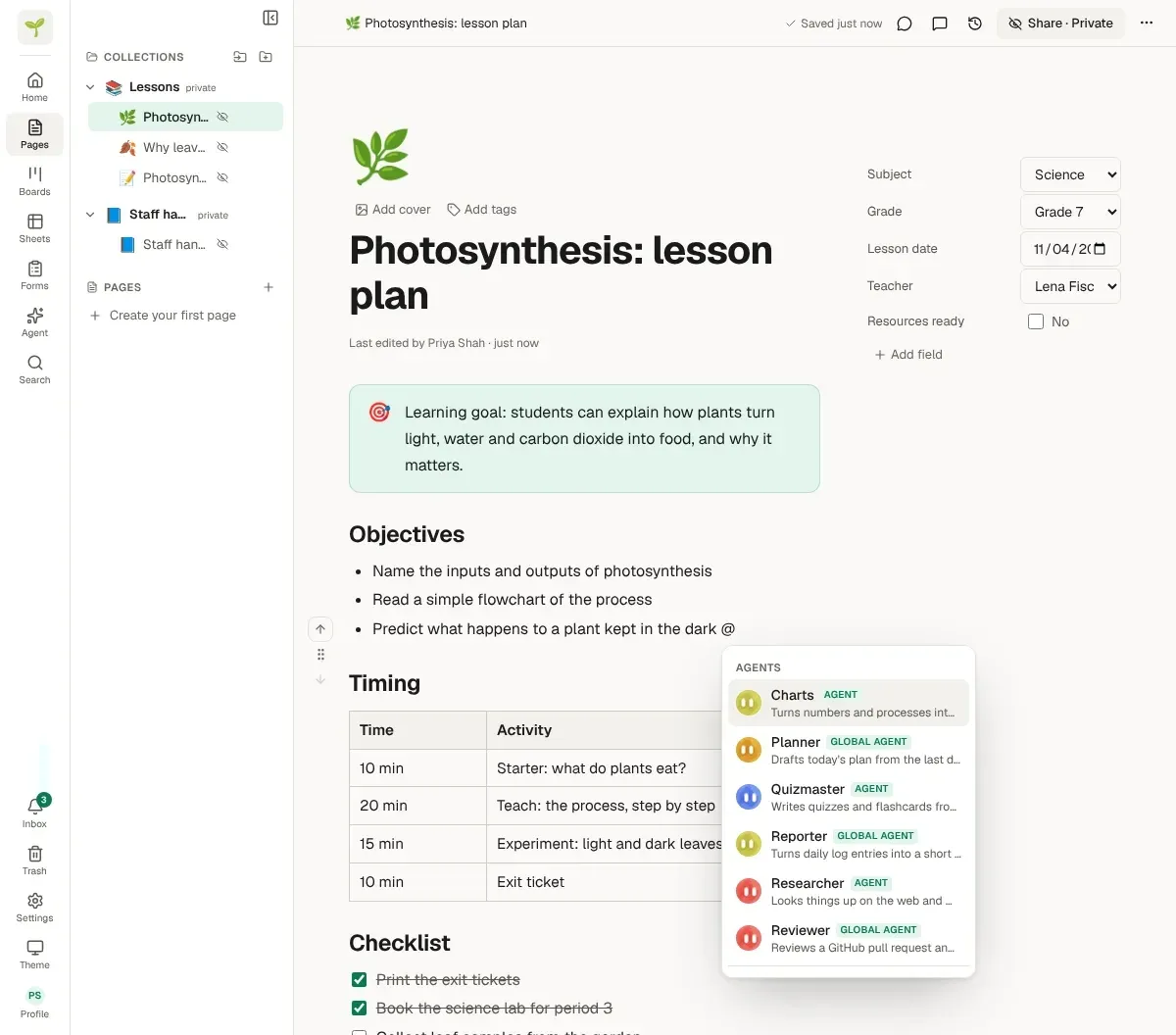Click the sprout app logo
Screen dimensions: 1176x1035
(35, 27)
